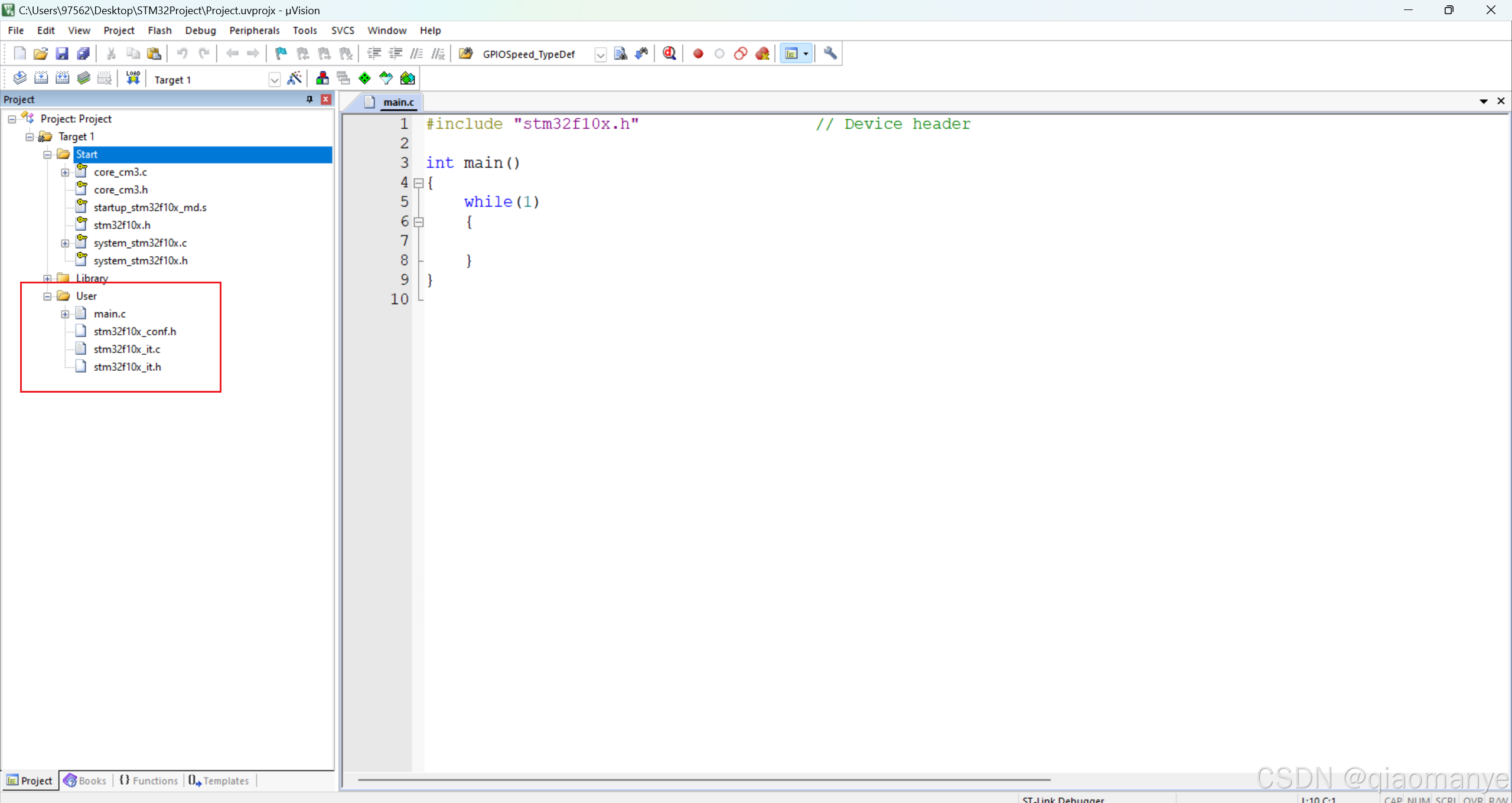Select startup_stm32f10x_md.s in project tree

tap(149, 207)
